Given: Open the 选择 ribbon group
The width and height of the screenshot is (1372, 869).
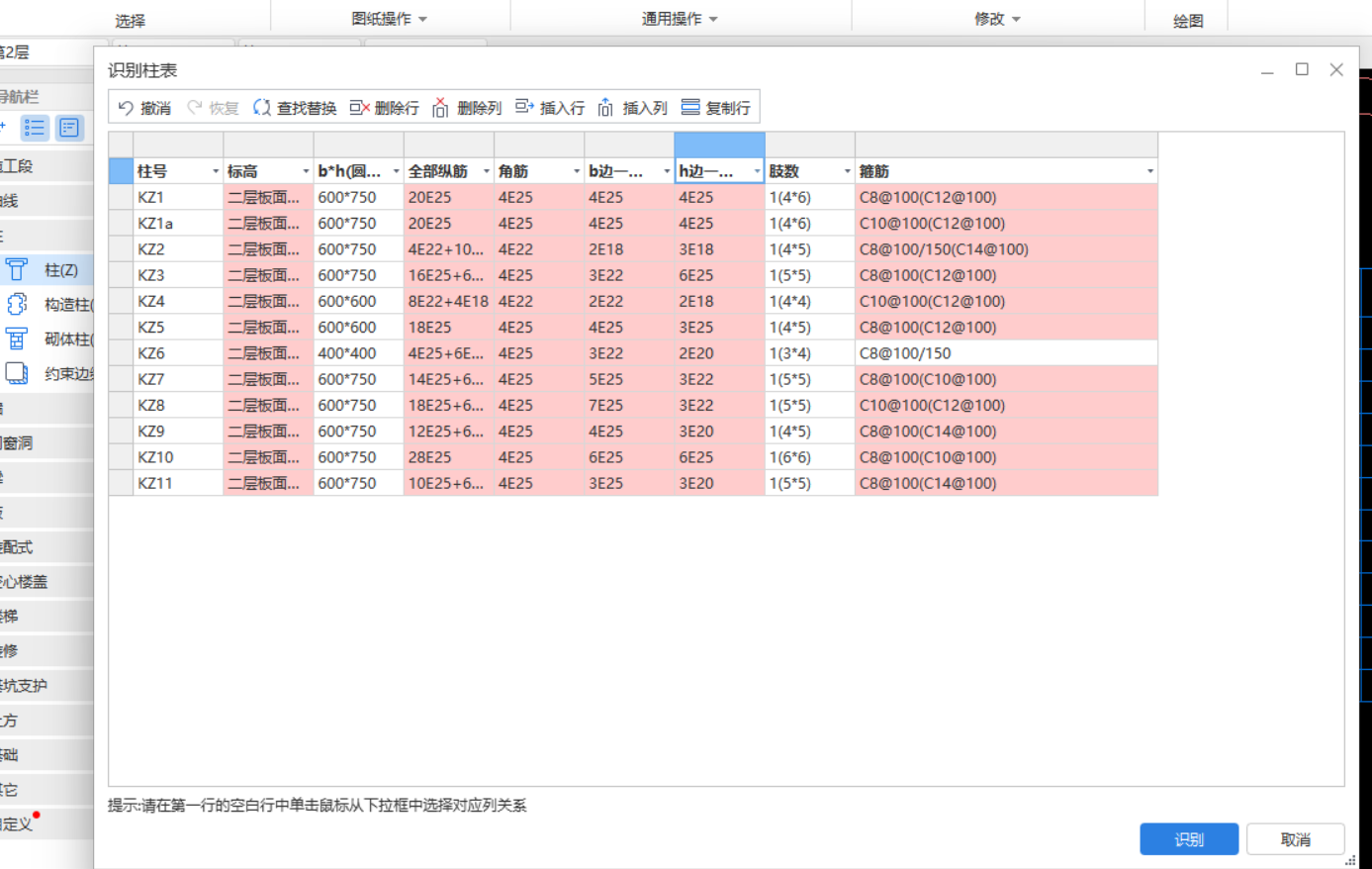Looking at the screenshot, I should tap(130, 21).
